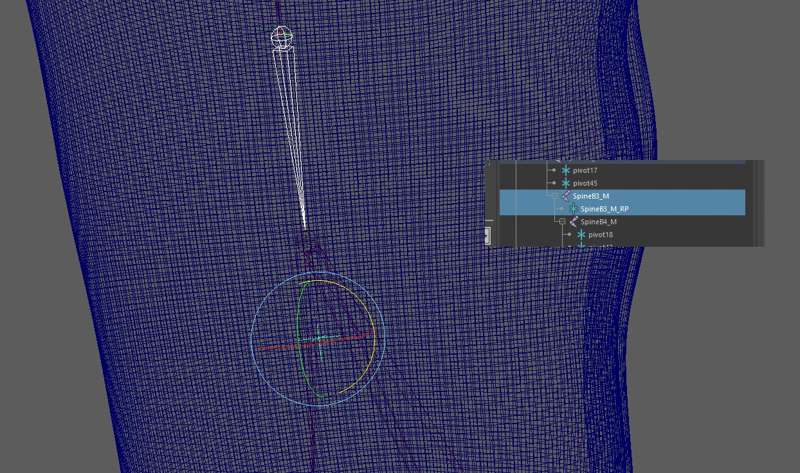Screen dimensions: 800x473
Task: Click the pivot18 locator icon
Action: tap(580, 235)
